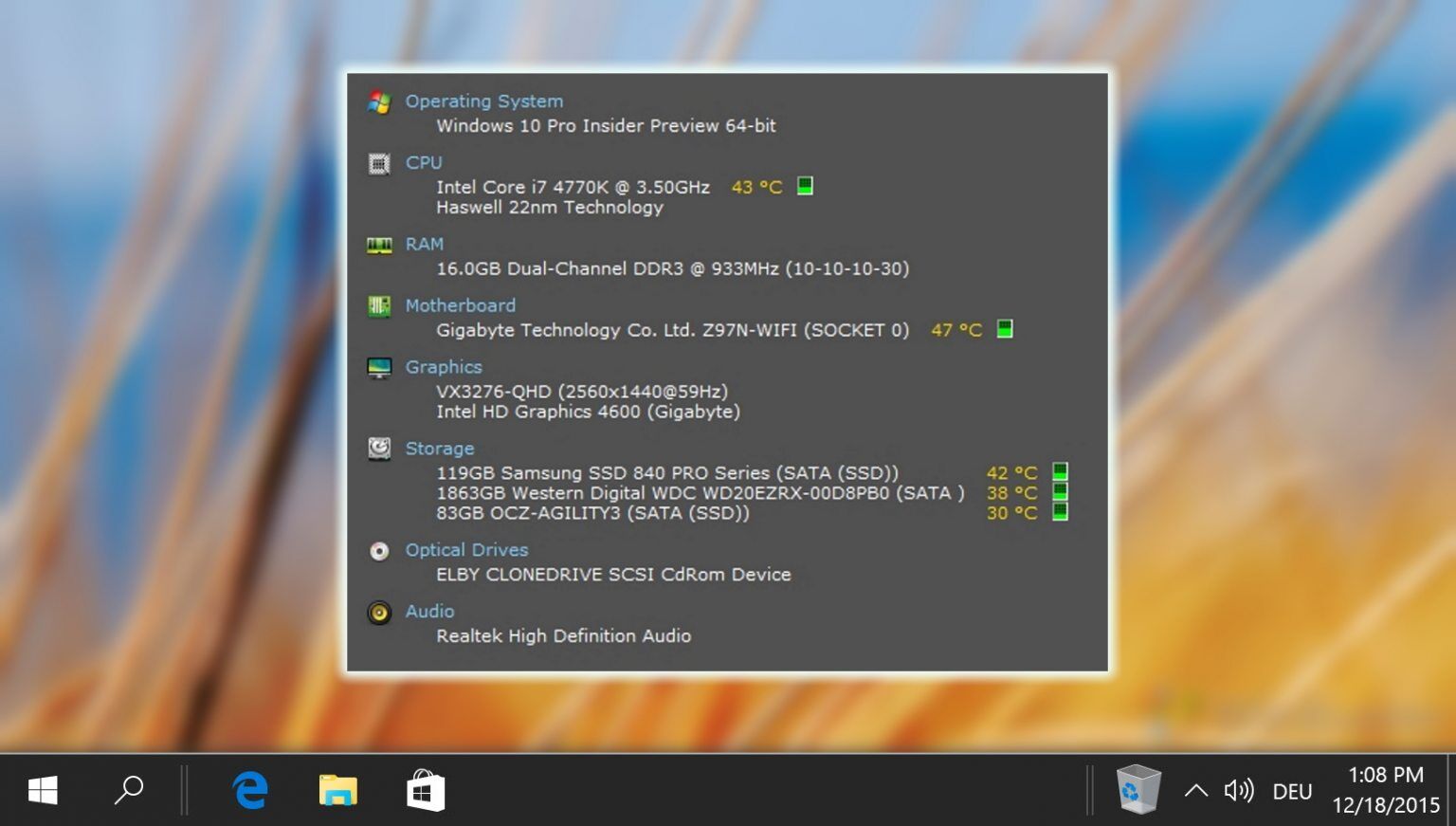The image size is (1456, 826).
Task: Click the RAM memory module icon
Action: point(380,246)
